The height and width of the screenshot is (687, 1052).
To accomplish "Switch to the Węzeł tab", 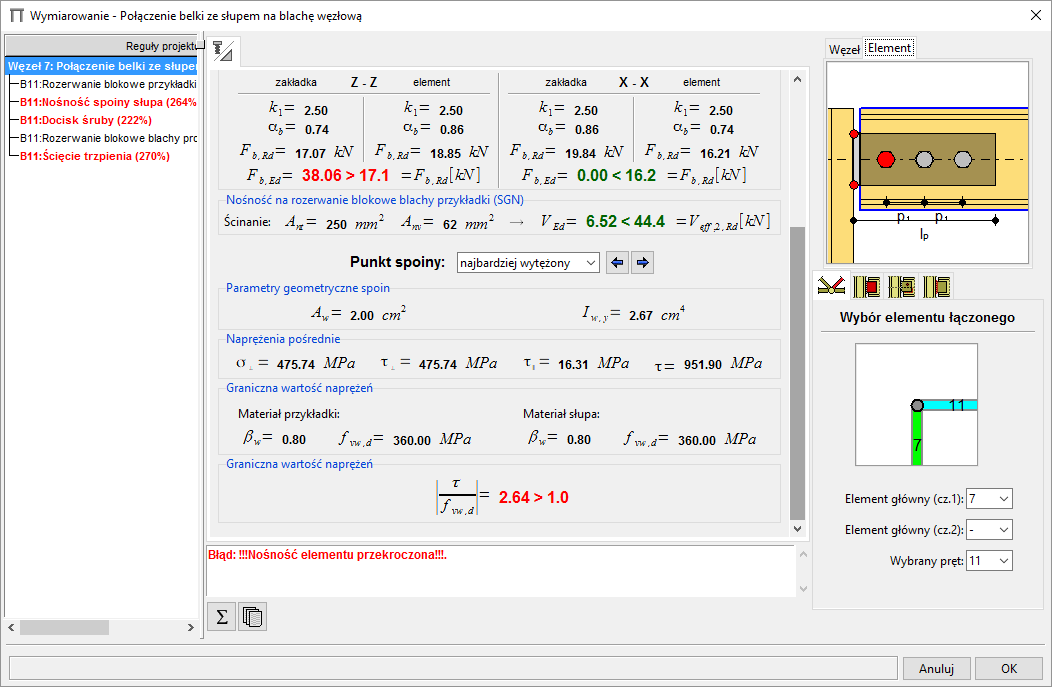I will click(x=844, y=49).
